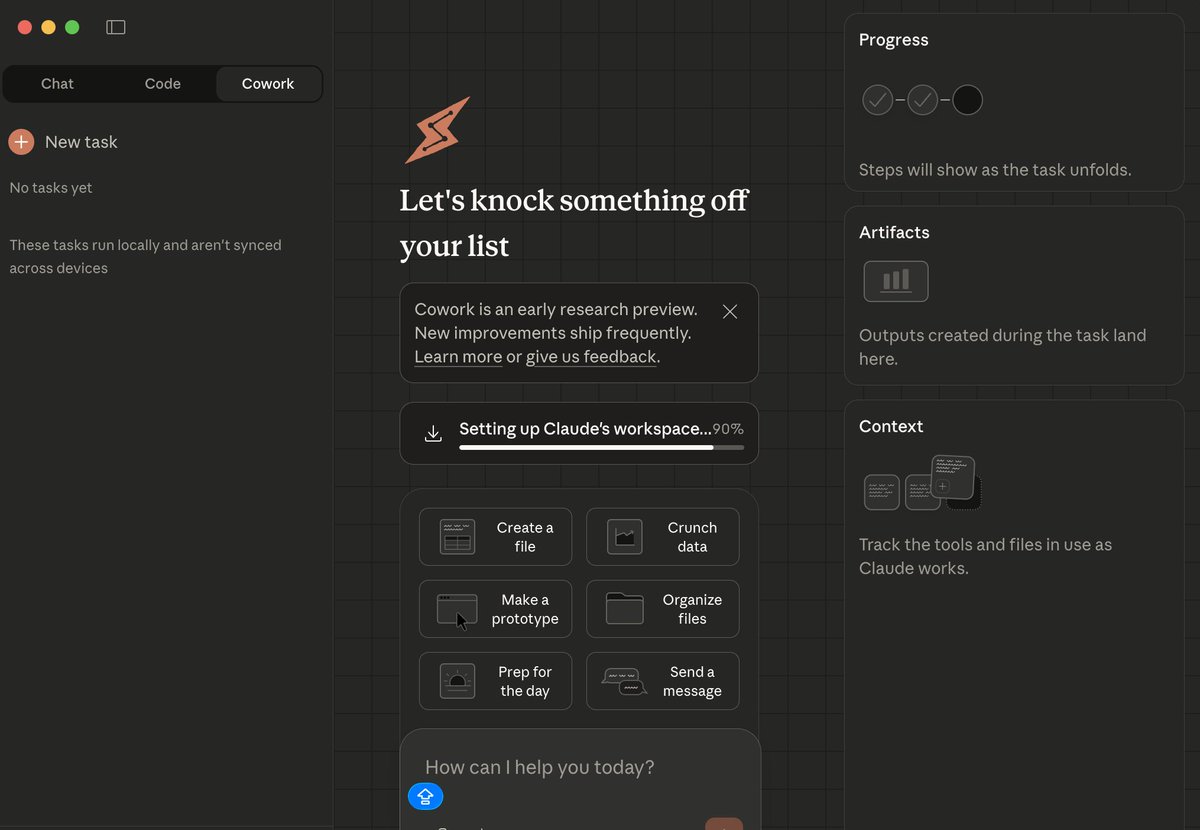Click Track the tools and files text

coord(985,556)
